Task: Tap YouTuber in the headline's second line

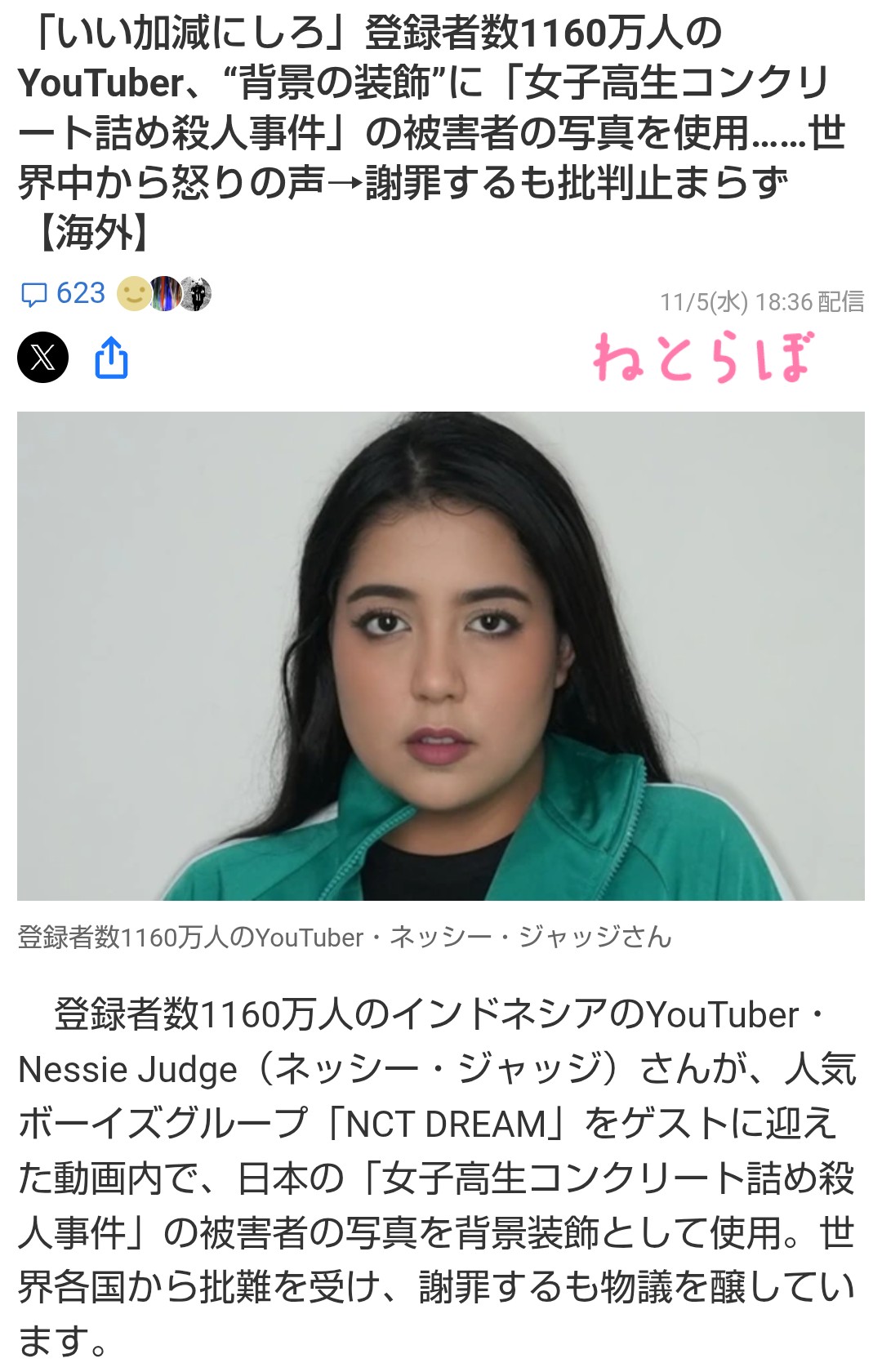Action: point(100,82)
